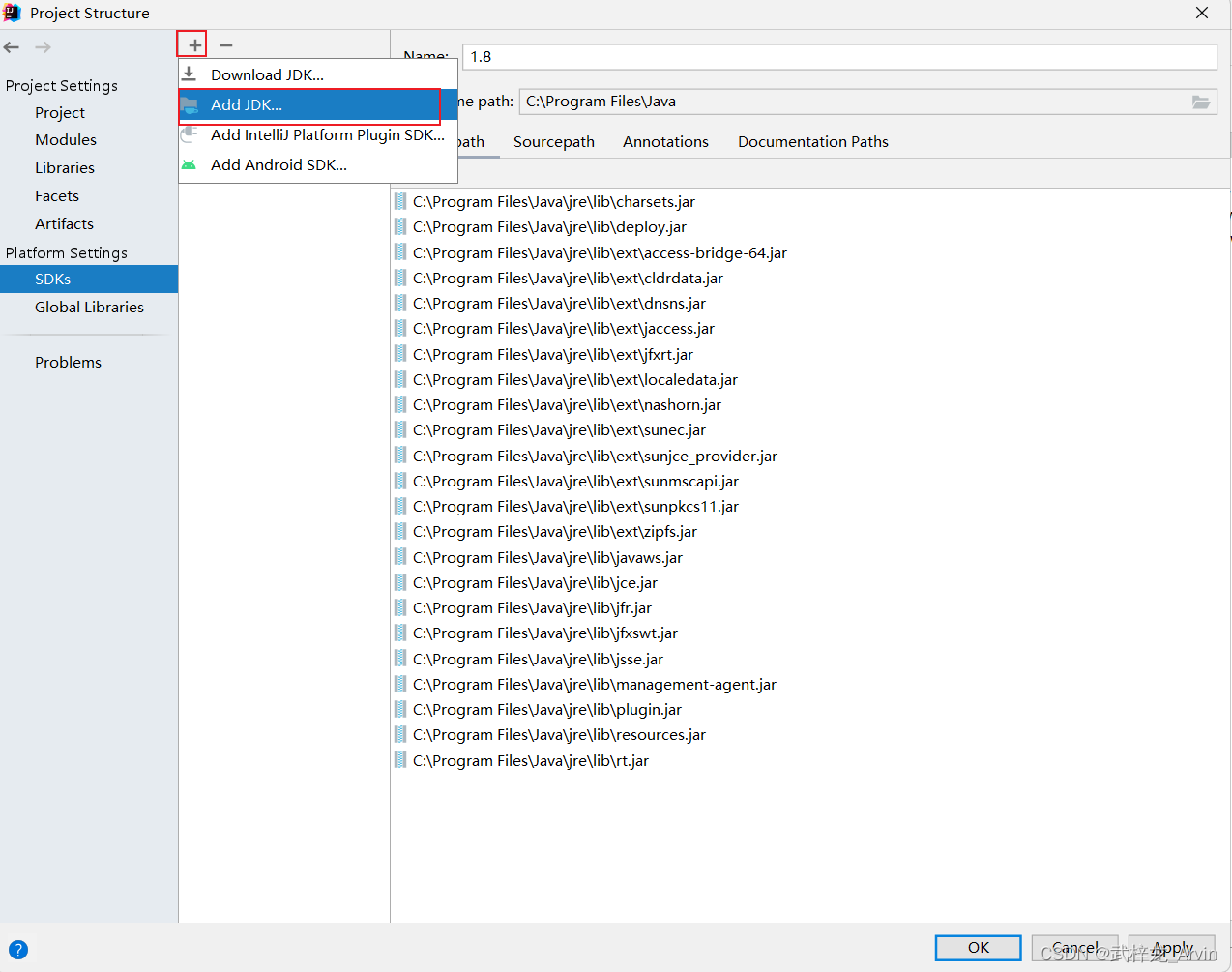1232x972 pixels.
Task: Select the sunpkcs11.jar entry
Action: [x=575, y=506]
